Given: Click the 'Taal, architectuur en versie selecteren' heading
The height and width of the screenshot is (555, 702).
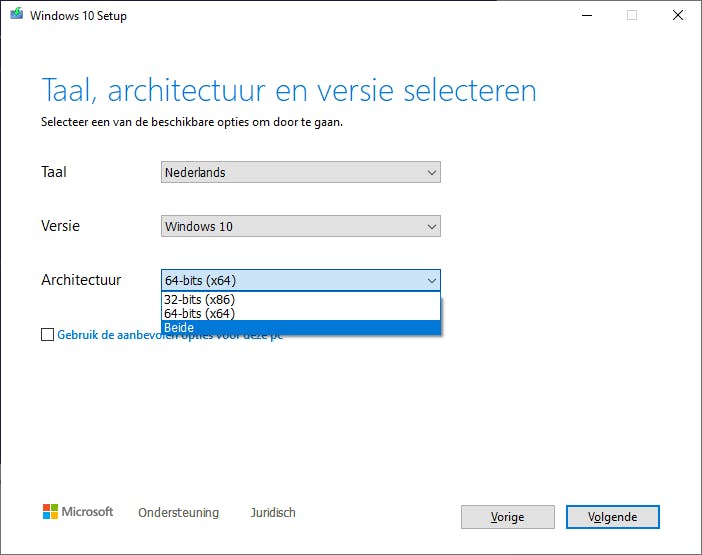Looking at the screenshot, I should (x=289, y=90).
